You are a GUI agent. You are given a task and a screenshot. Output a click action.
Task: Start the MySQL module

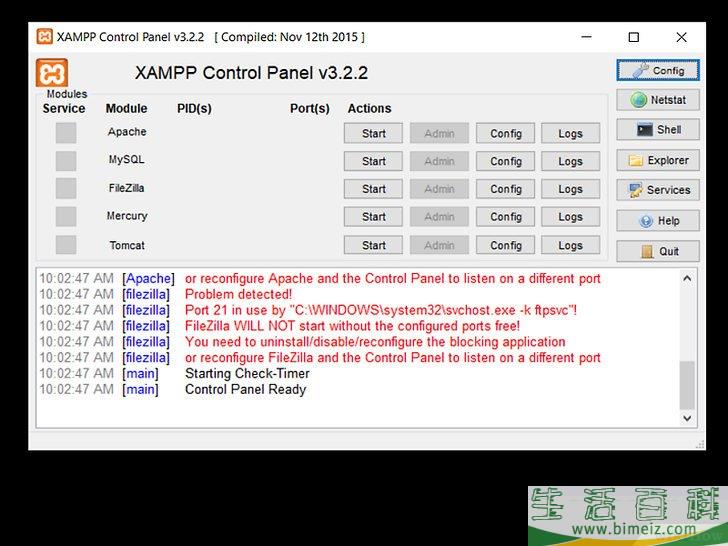(374, 161)
